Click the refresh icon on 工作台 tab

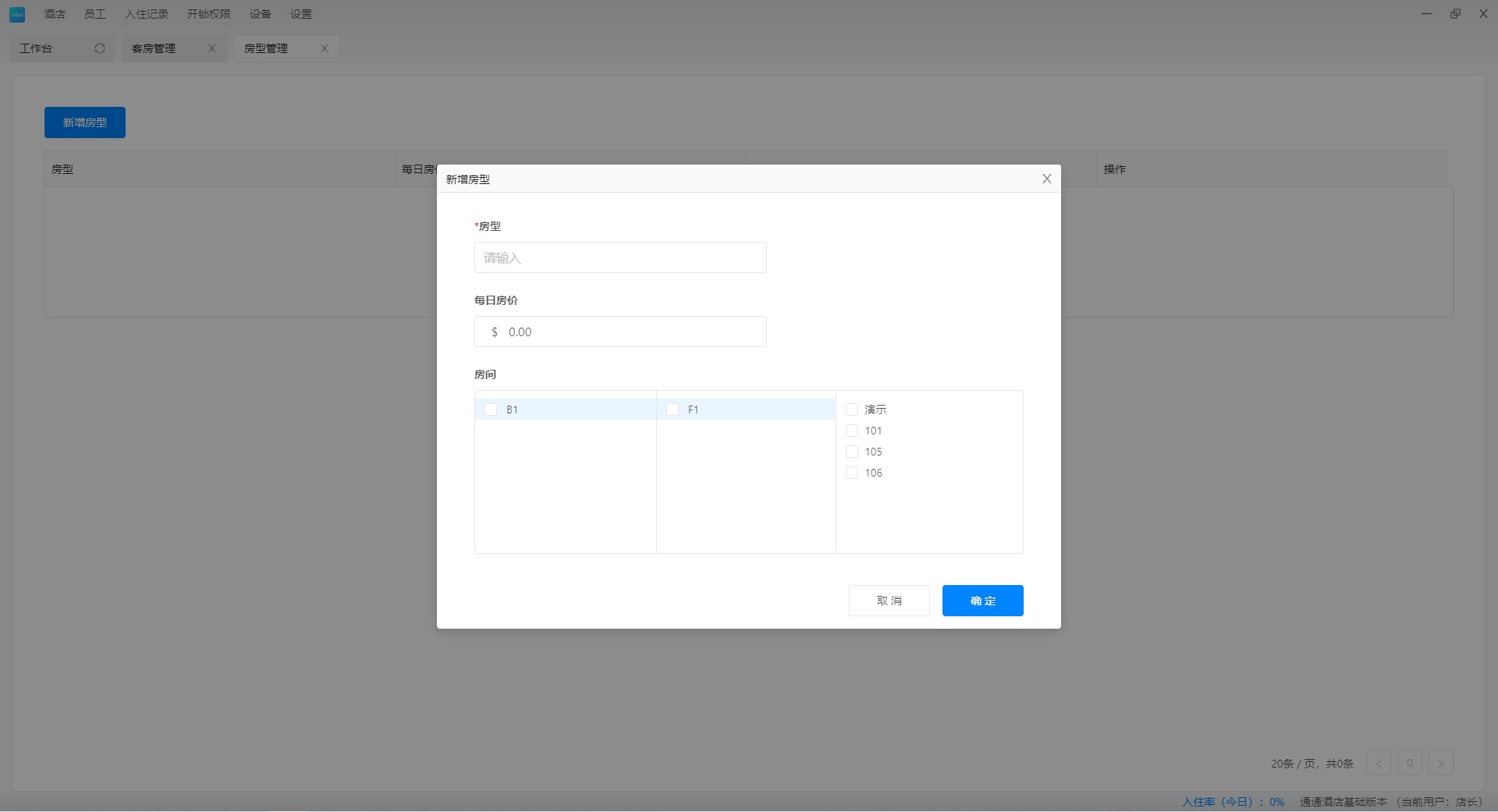coord(100,48)
